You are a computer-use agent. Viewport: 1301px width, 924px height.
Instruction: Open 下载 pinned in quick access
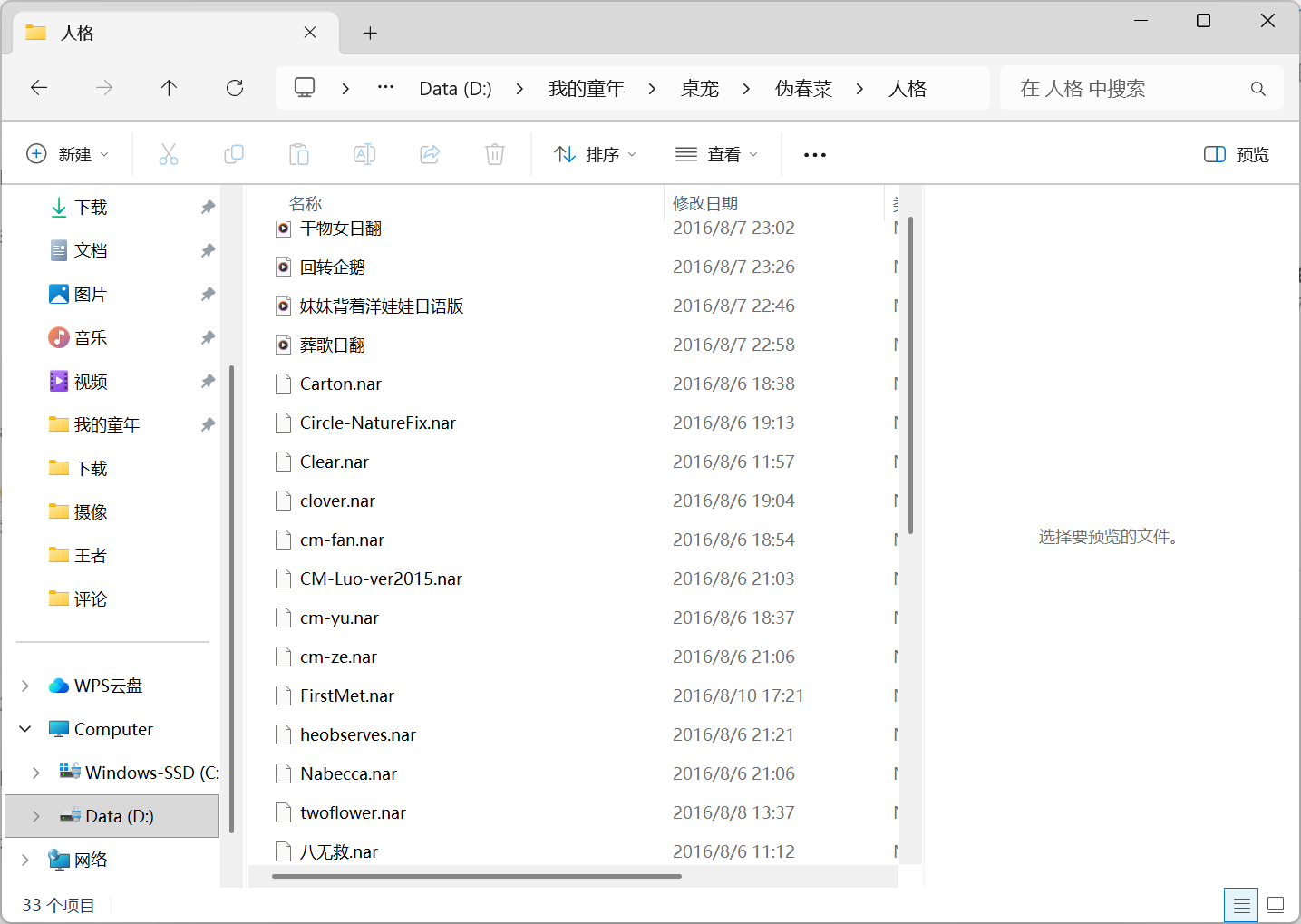tap(91, 208)
